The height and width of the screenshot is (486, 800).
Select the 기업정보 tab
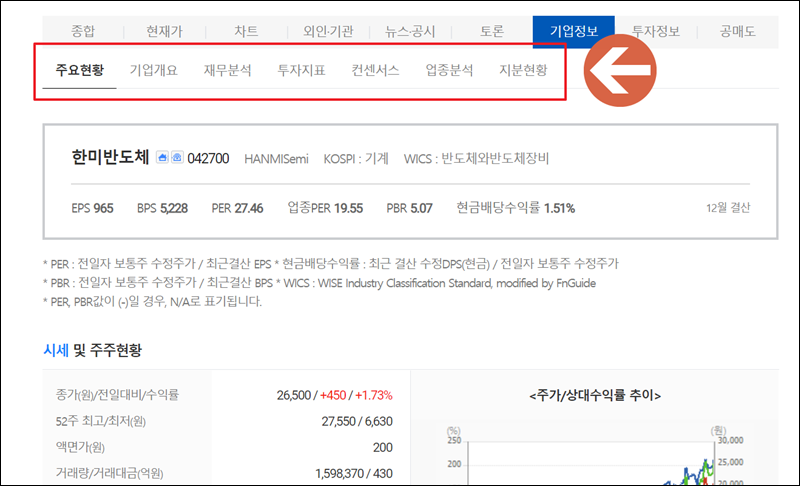tap(573, 32)
